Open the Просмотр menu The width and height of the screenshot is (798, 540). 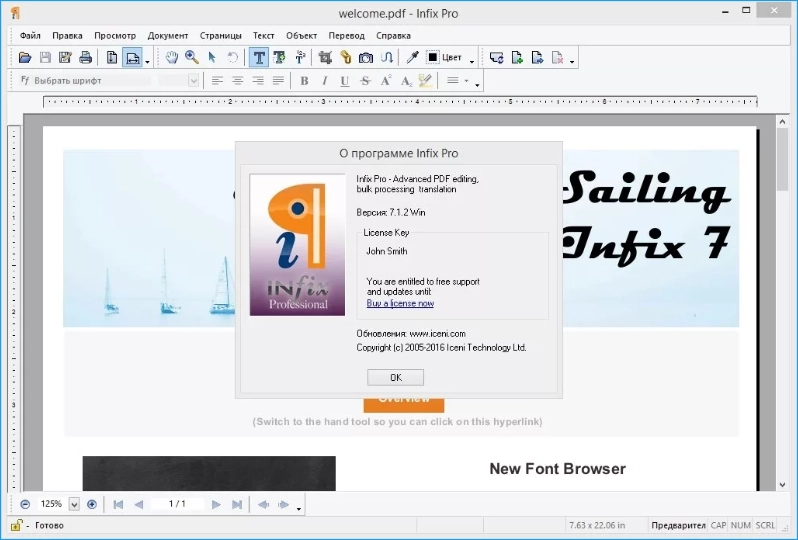click(115, 36)
